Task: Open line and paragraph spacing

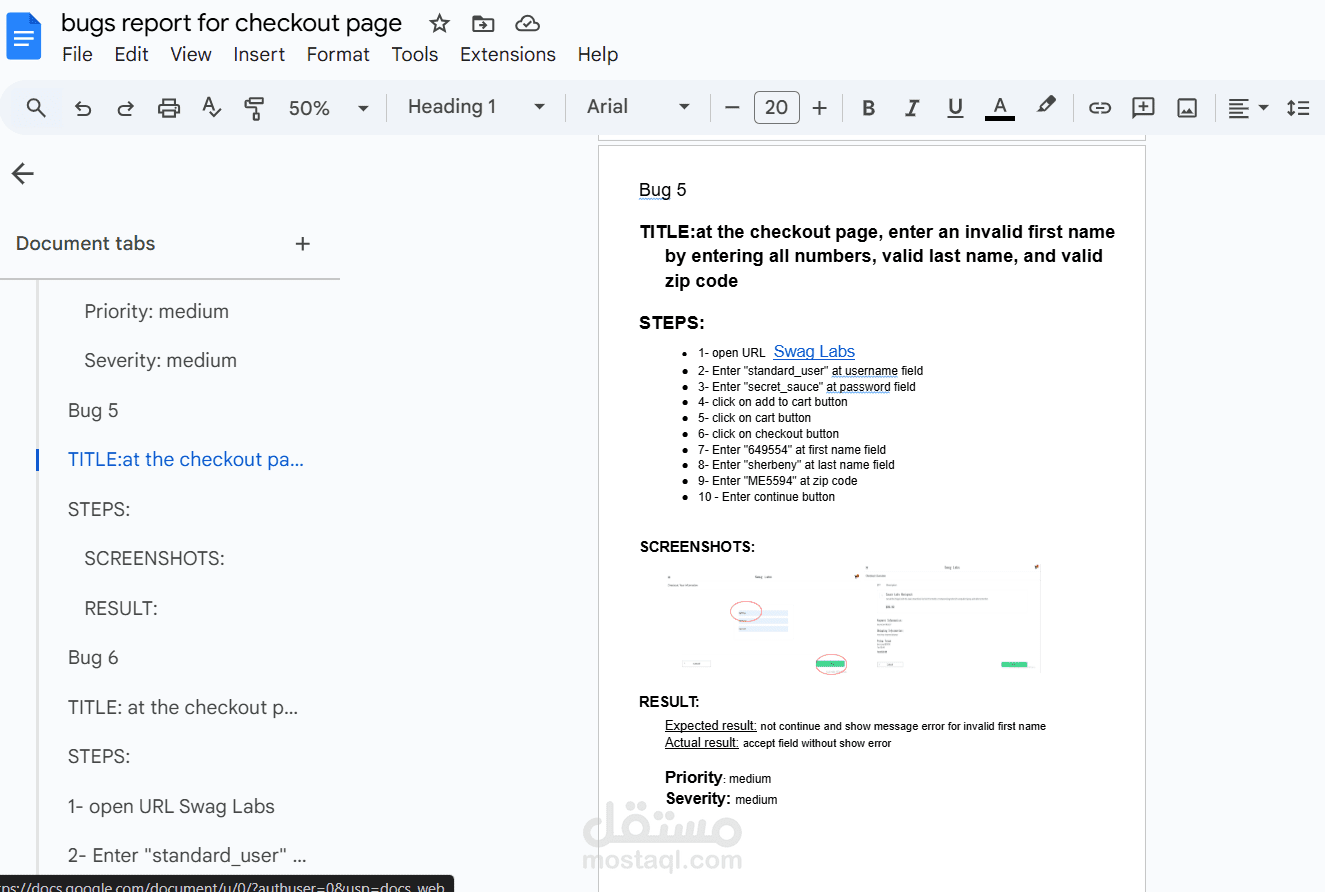Action: tap(1298, 108)
